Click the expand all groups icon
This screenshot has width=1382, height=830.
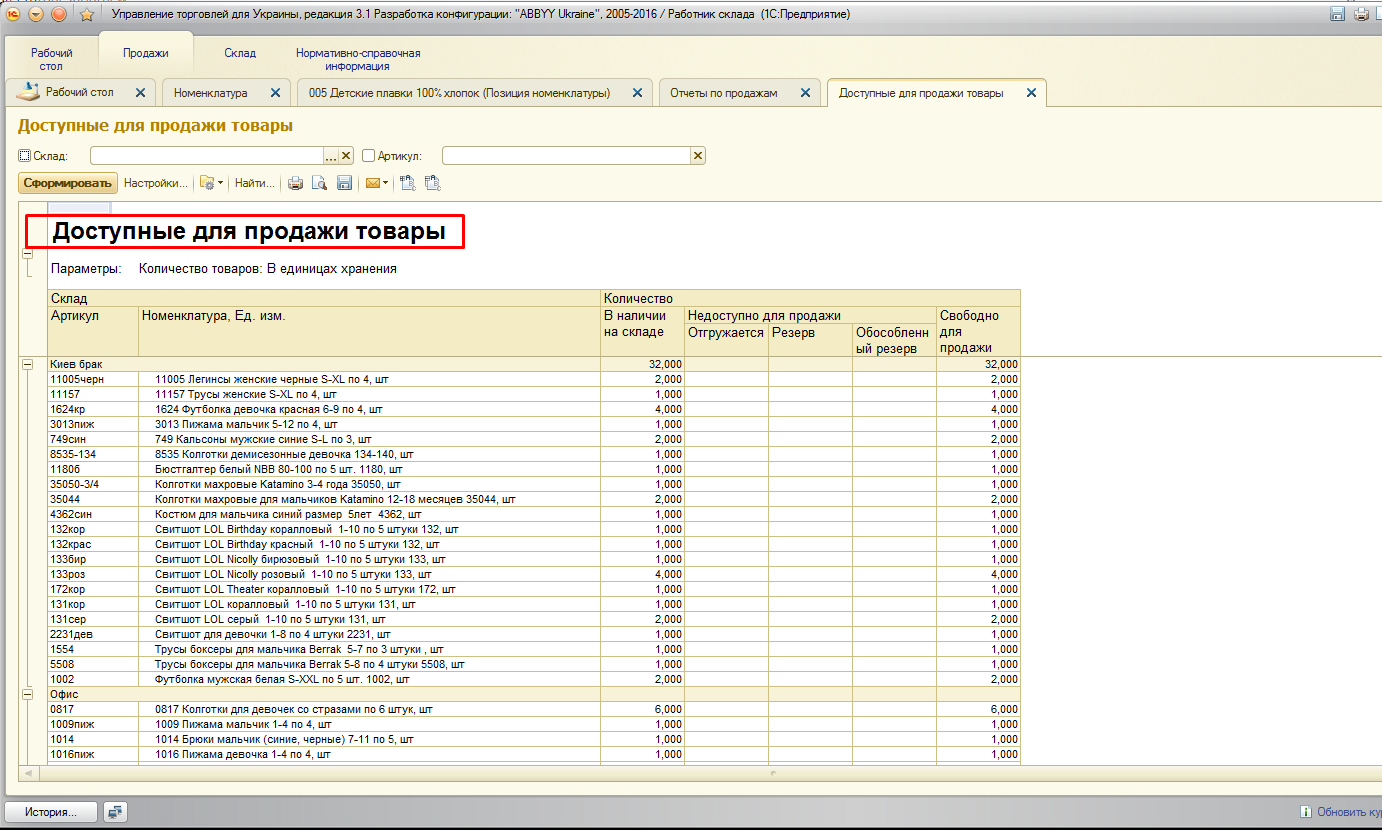coord(407,183)
